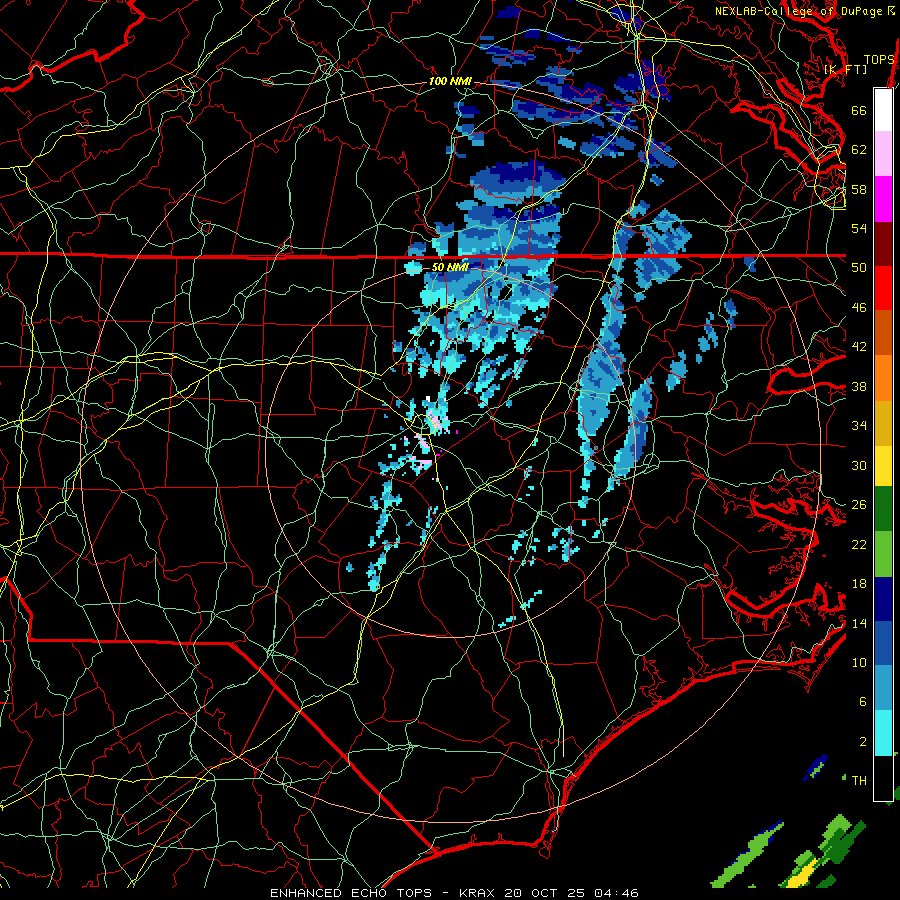Image resolution: width=900 pixels, height=900 pixels.
Task: Click the 'KRAX' radar site identifier
Action: point(478,893)
